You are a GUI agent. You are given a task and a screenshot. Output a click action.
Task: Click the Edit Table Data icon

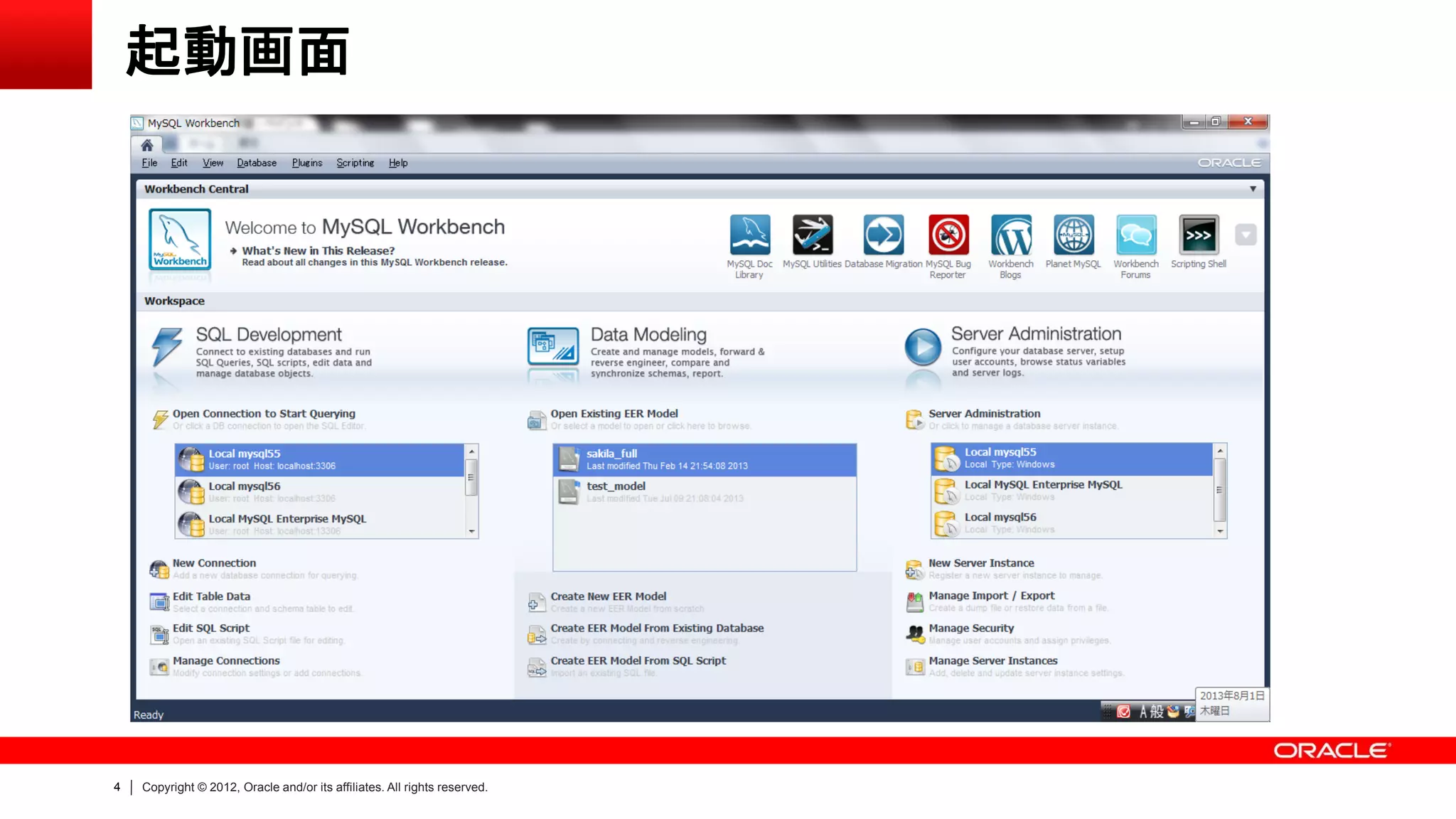(159, 602)
